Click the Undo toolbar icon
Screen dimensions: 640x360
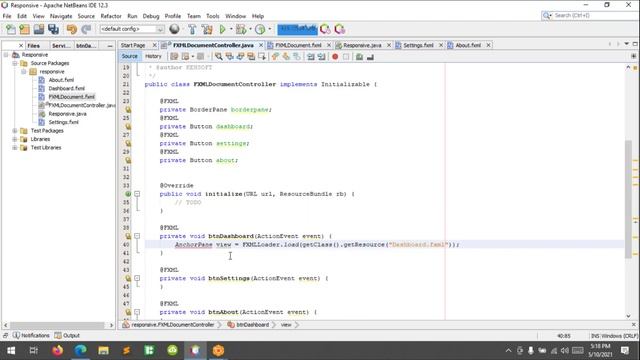click(x=71, y=29)
